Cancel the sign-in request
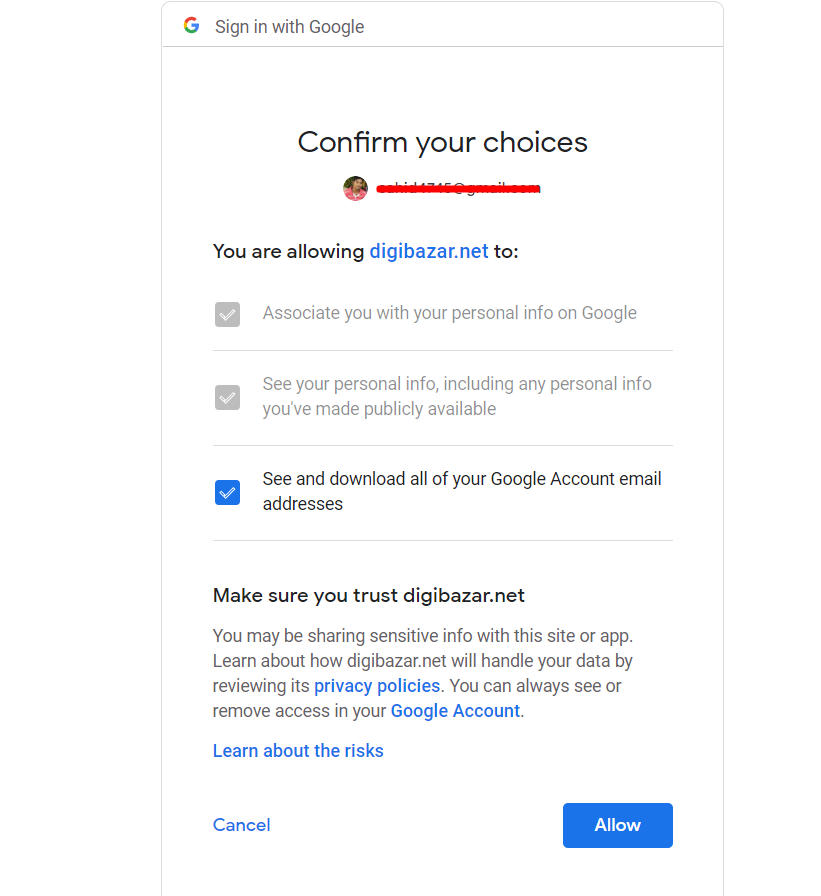 click(242, 825)
